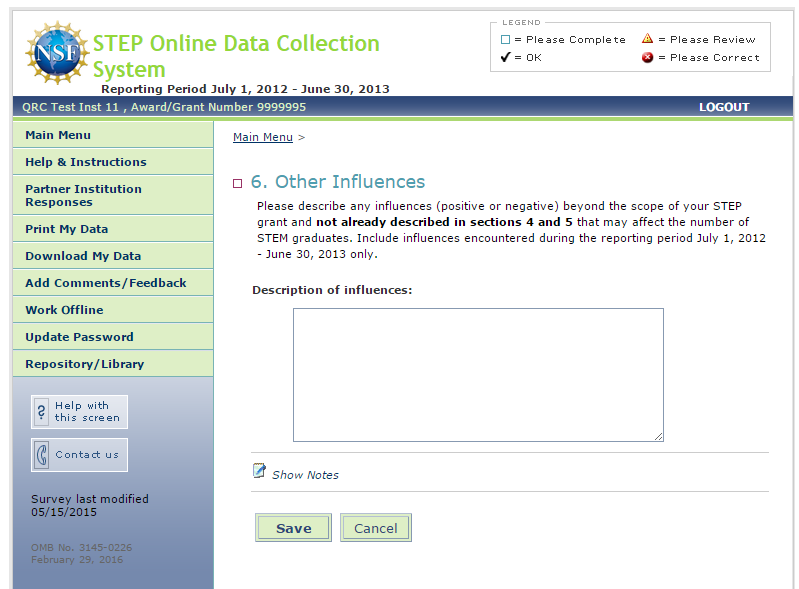This screenshot has width=799, height=589.
Task: Click 'OMB No. 3145-0226' text
Action: (82, 548)
